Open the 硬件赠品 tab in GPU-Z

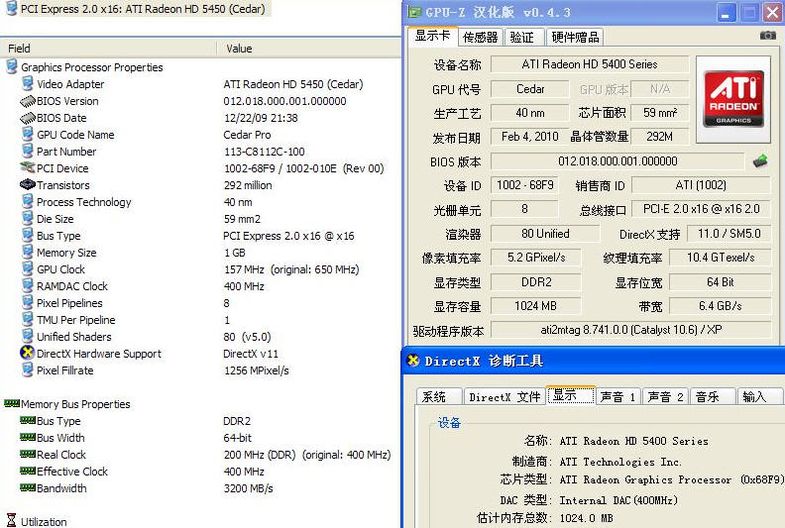click(575, 38)
